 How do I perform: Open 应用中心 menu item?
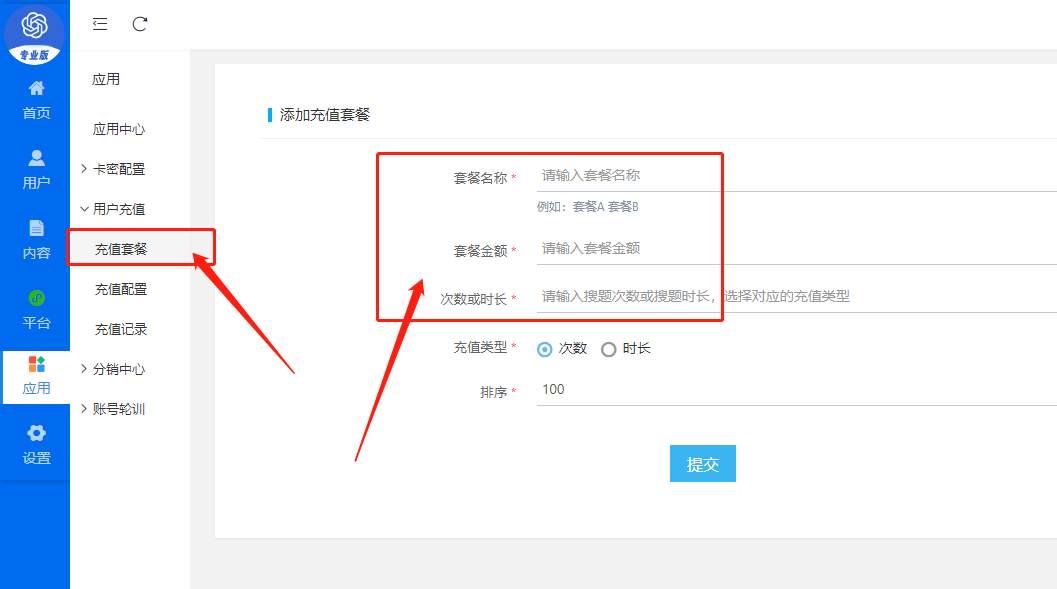tap(119, 129)
